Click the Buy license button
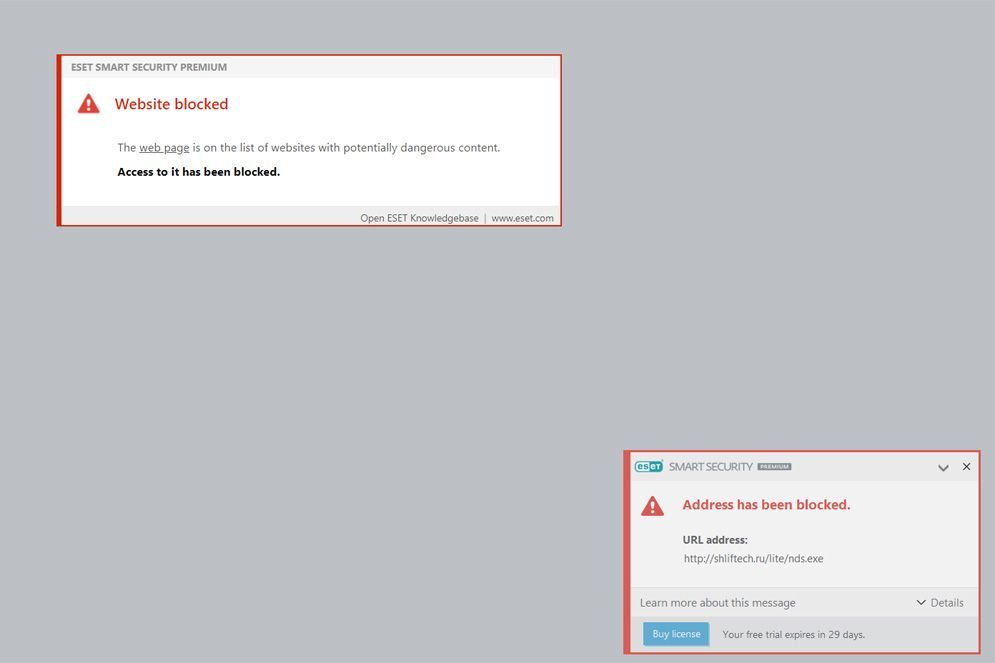 point(676,634)
